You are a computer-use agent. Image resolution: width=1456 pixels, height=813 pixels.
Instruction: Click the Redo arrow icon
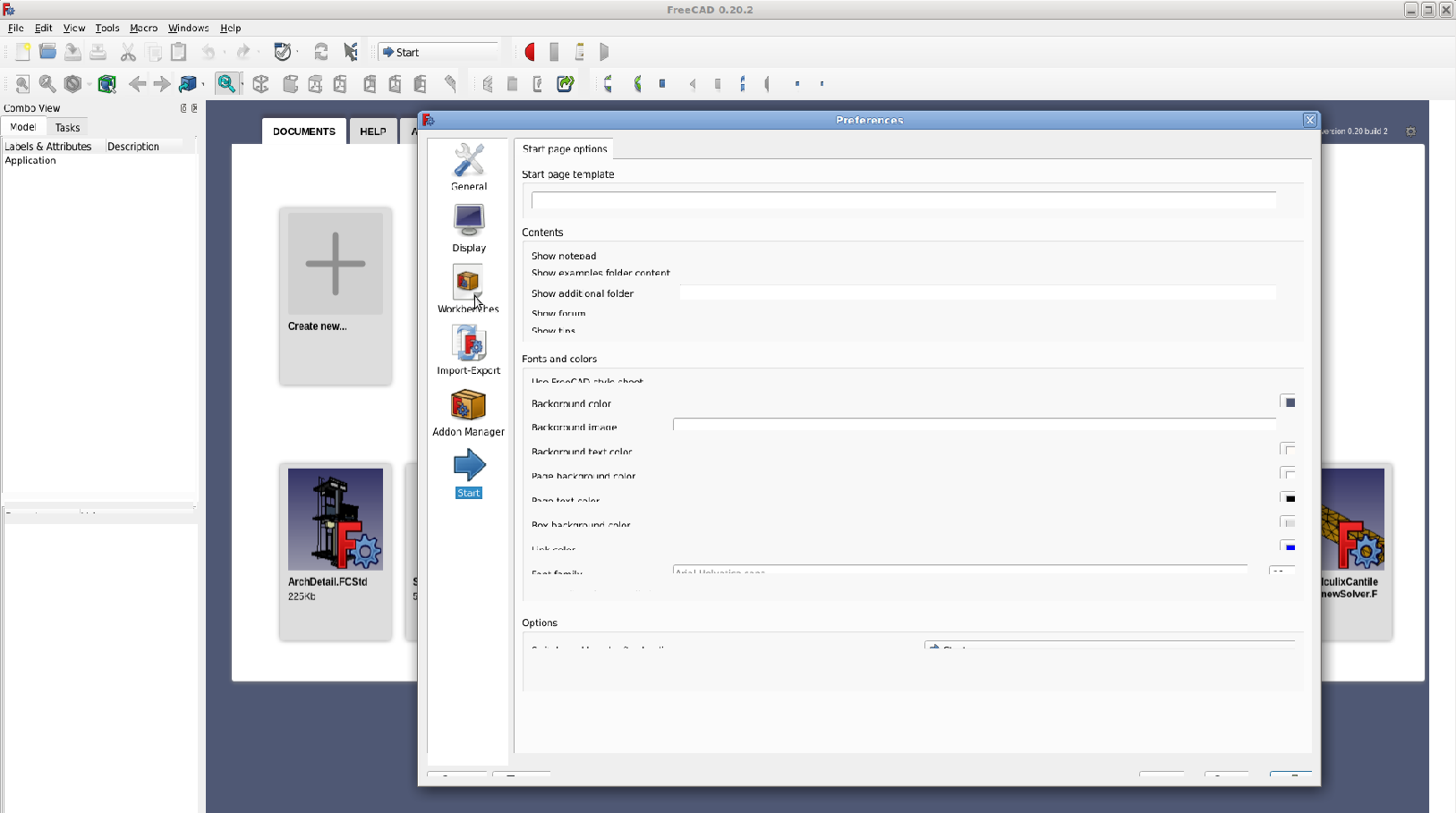pos(243,52)
